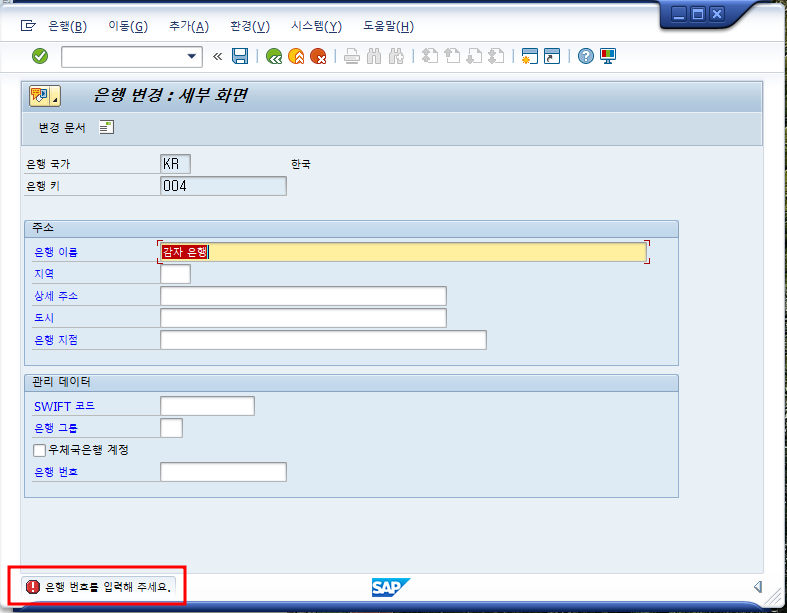This screenshot has height=613, width=787.
Task: Open the window system menu icon
Action: click(x=28, y=26)
